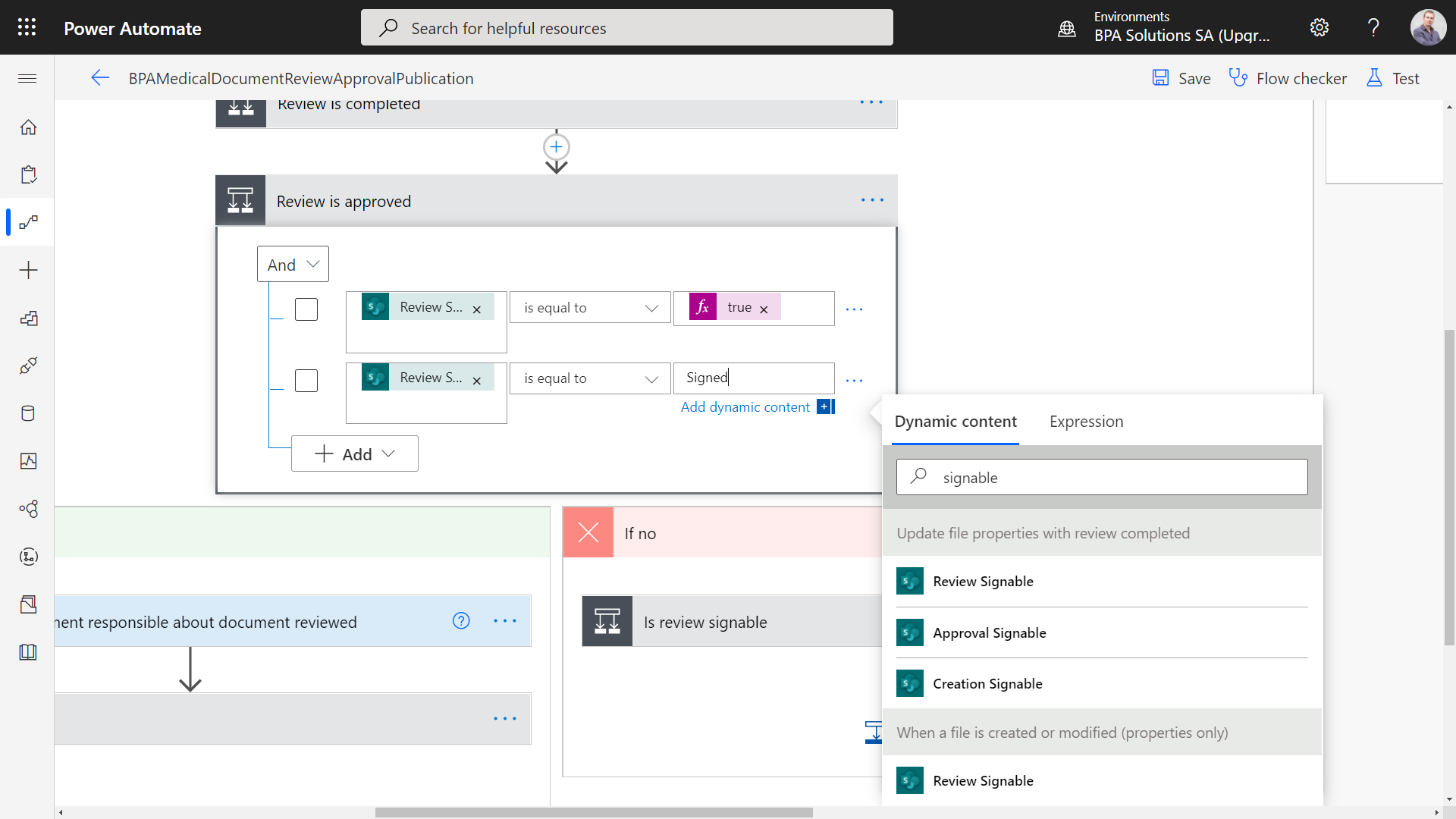
Task: Click the dynamic content search field
Action: 1102,477
